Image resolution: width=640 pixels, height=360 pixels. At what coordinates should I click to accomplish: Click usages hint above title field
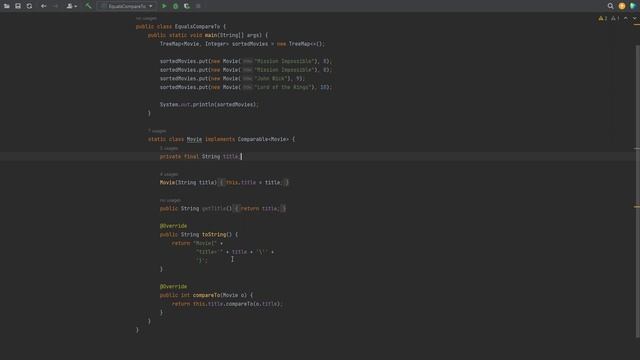click(169, 149)
